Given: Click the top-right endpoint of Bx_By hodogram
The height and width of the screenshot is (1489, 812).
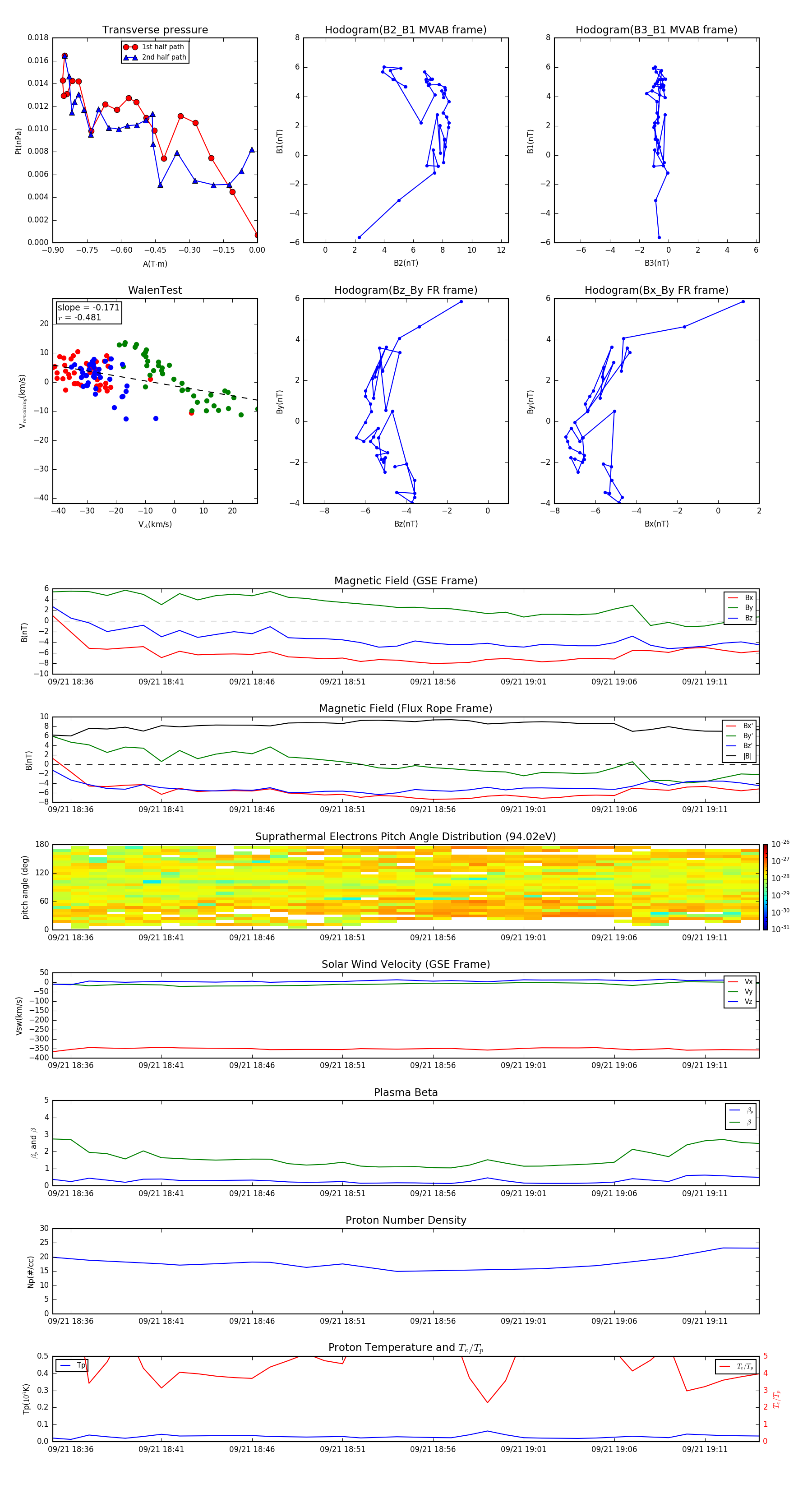Looking at the screenshot, I should tap(743, 302).
